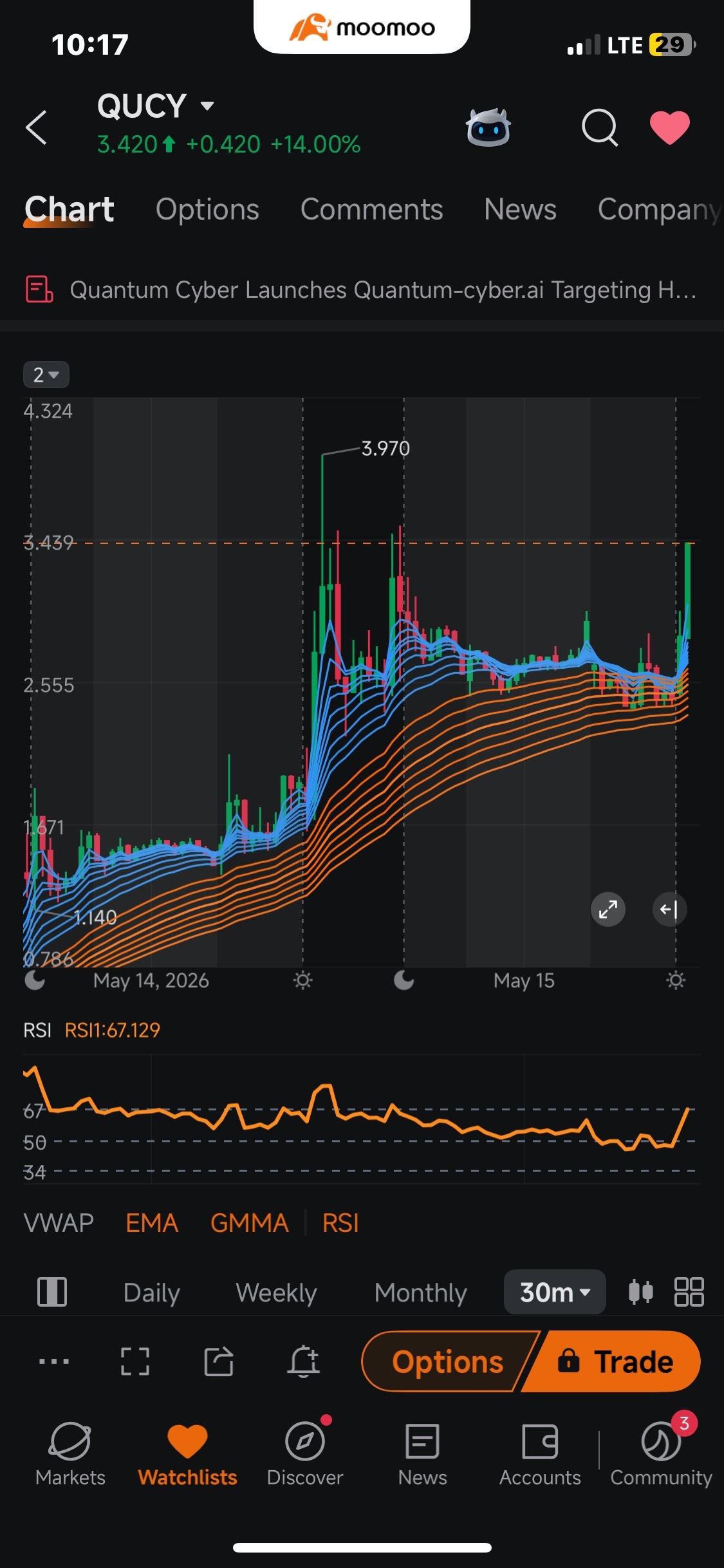This screenshot has width=724, height=1568.
Task: Open the candlestick chart style icon
Action: click(640, 1292)
